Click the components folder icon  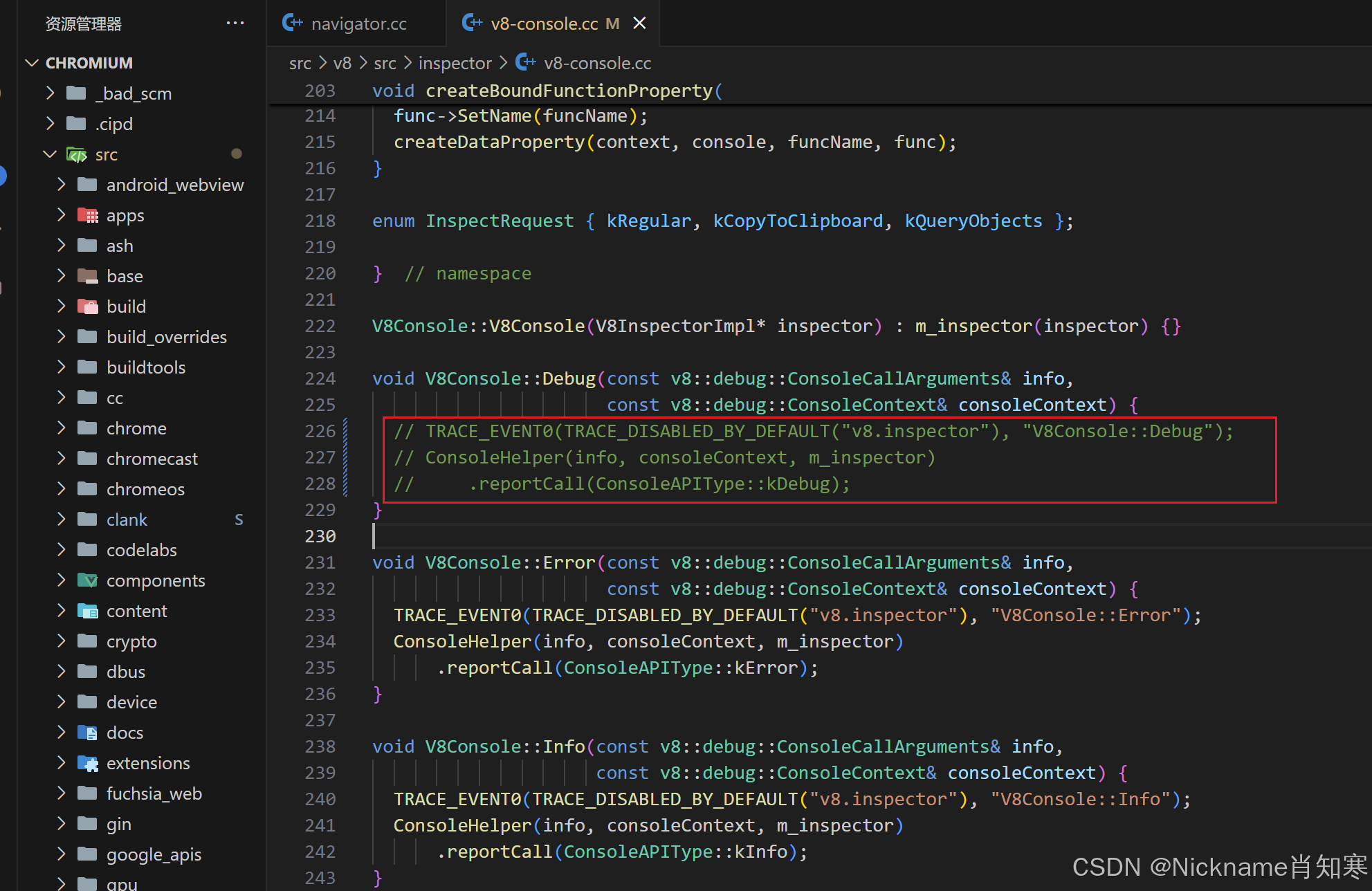[88, 580]
